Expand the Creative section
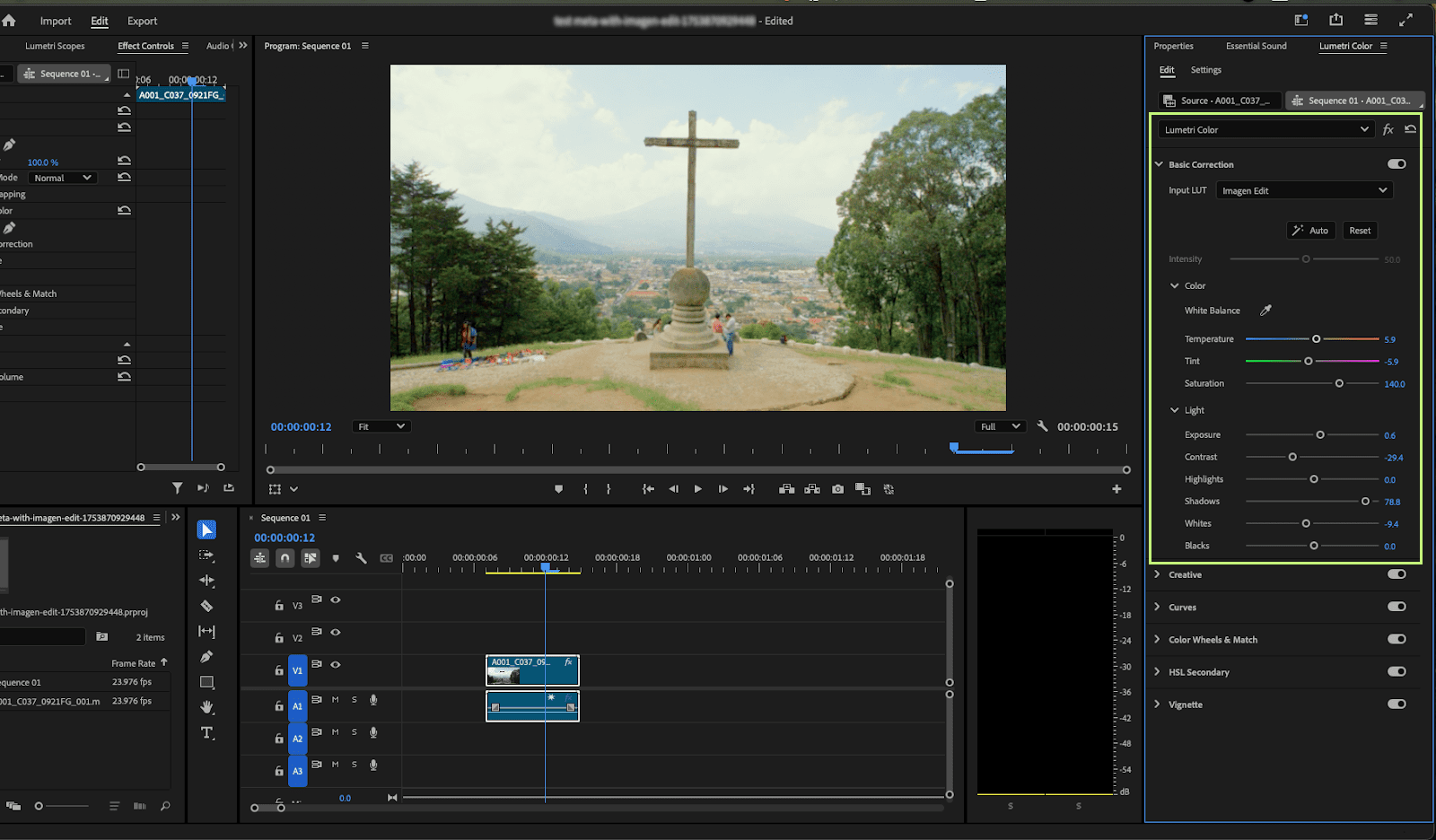 tap(1157, 574)
